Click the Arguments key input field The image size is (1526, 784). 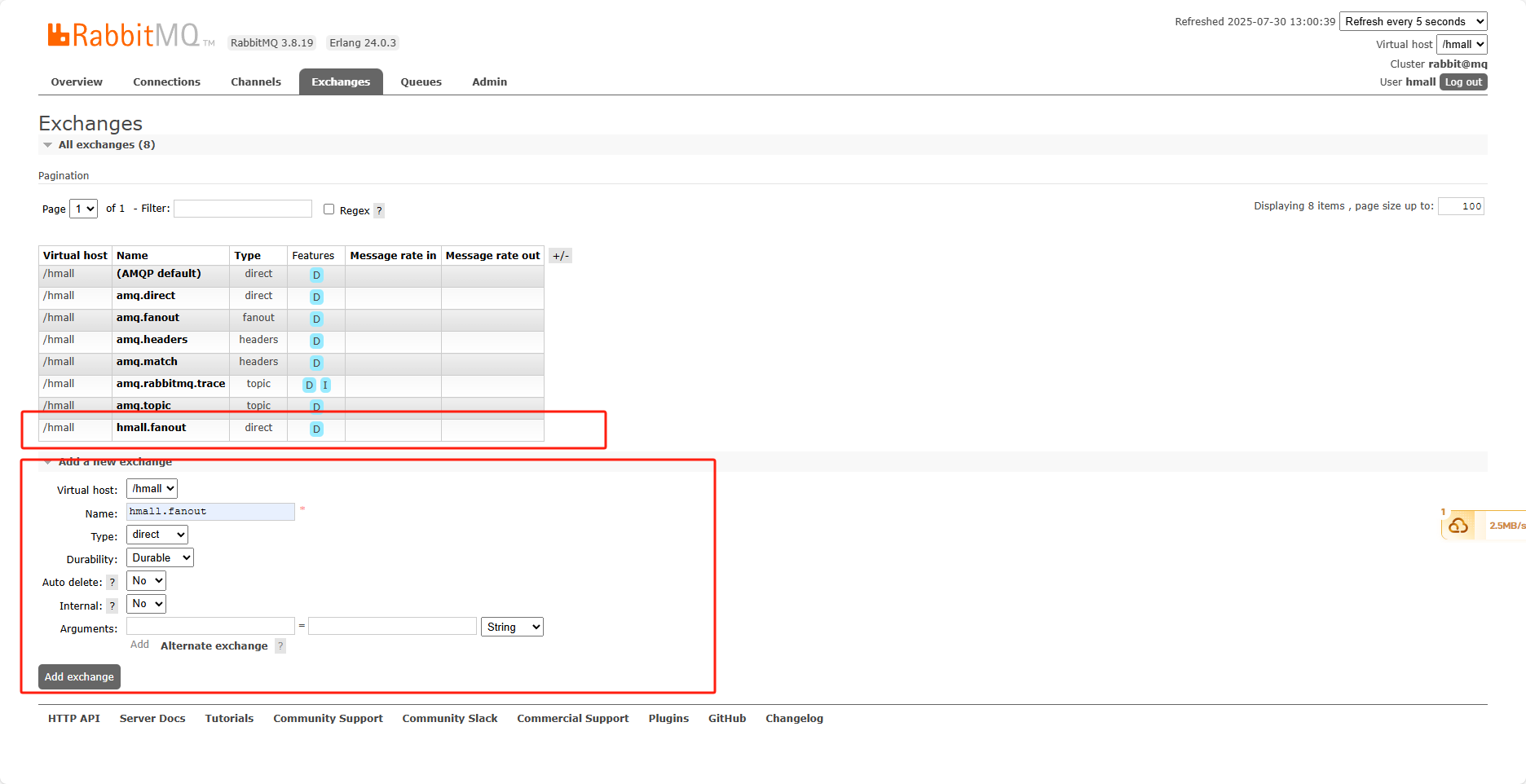(x=210, y=626)
